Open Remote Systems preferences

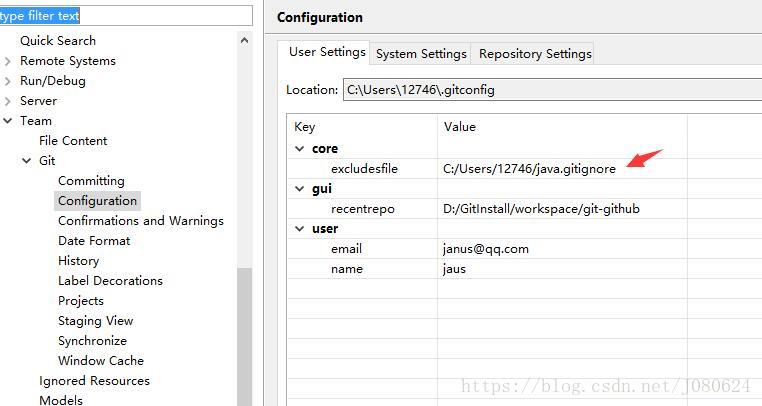(x=68, y=61)
